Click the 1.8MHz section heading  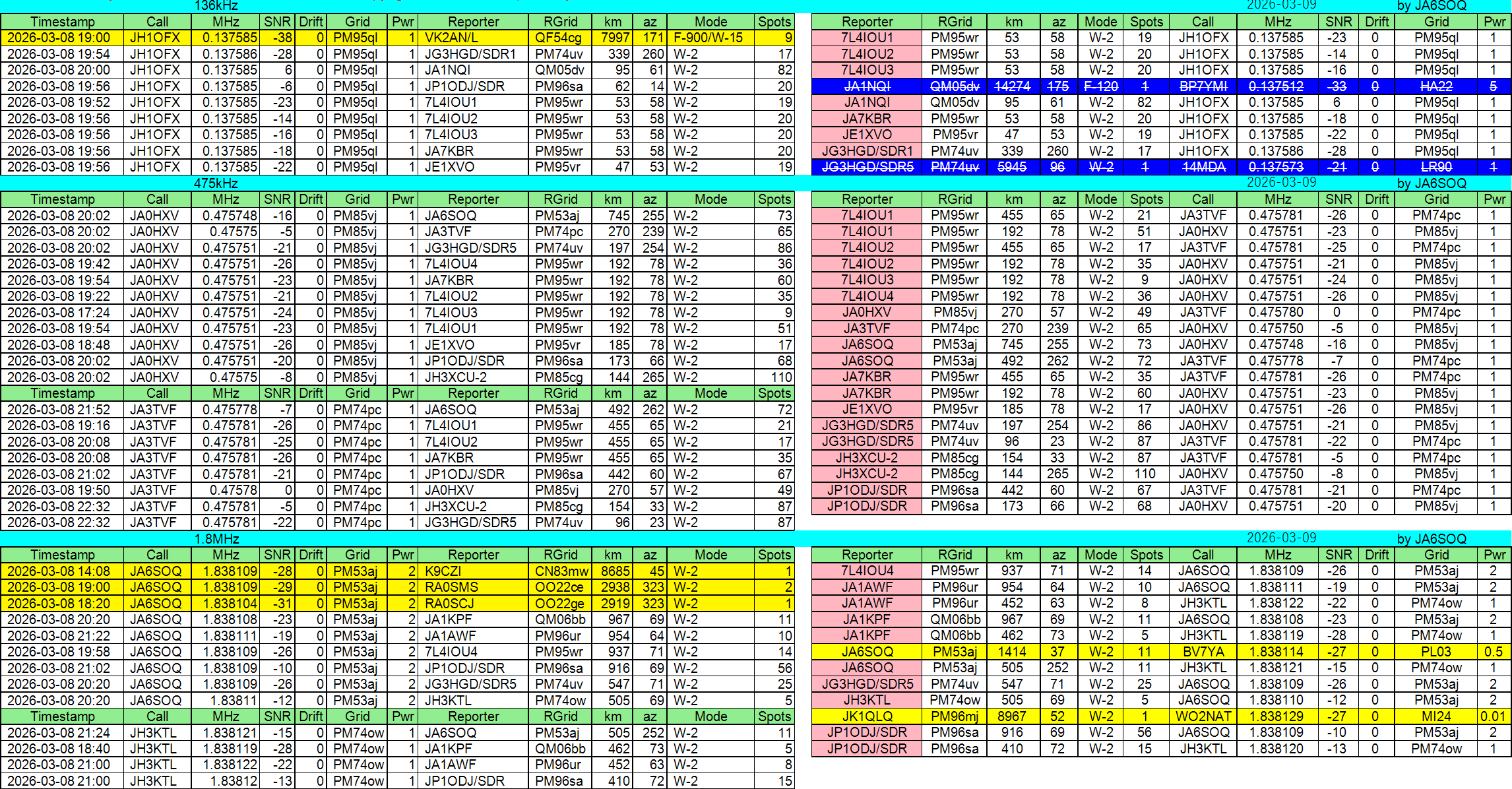click(216, 539)
